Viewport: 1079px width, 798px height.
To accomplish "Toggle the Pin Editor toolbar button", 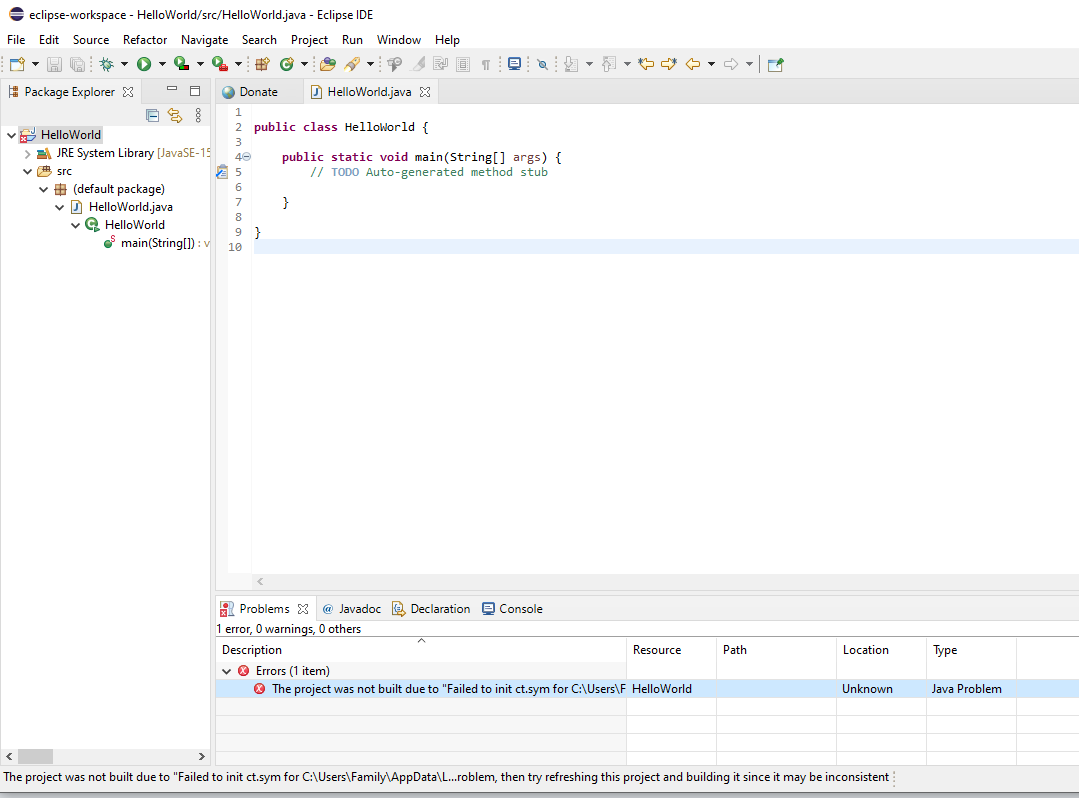I will click(x=542, y=64).
